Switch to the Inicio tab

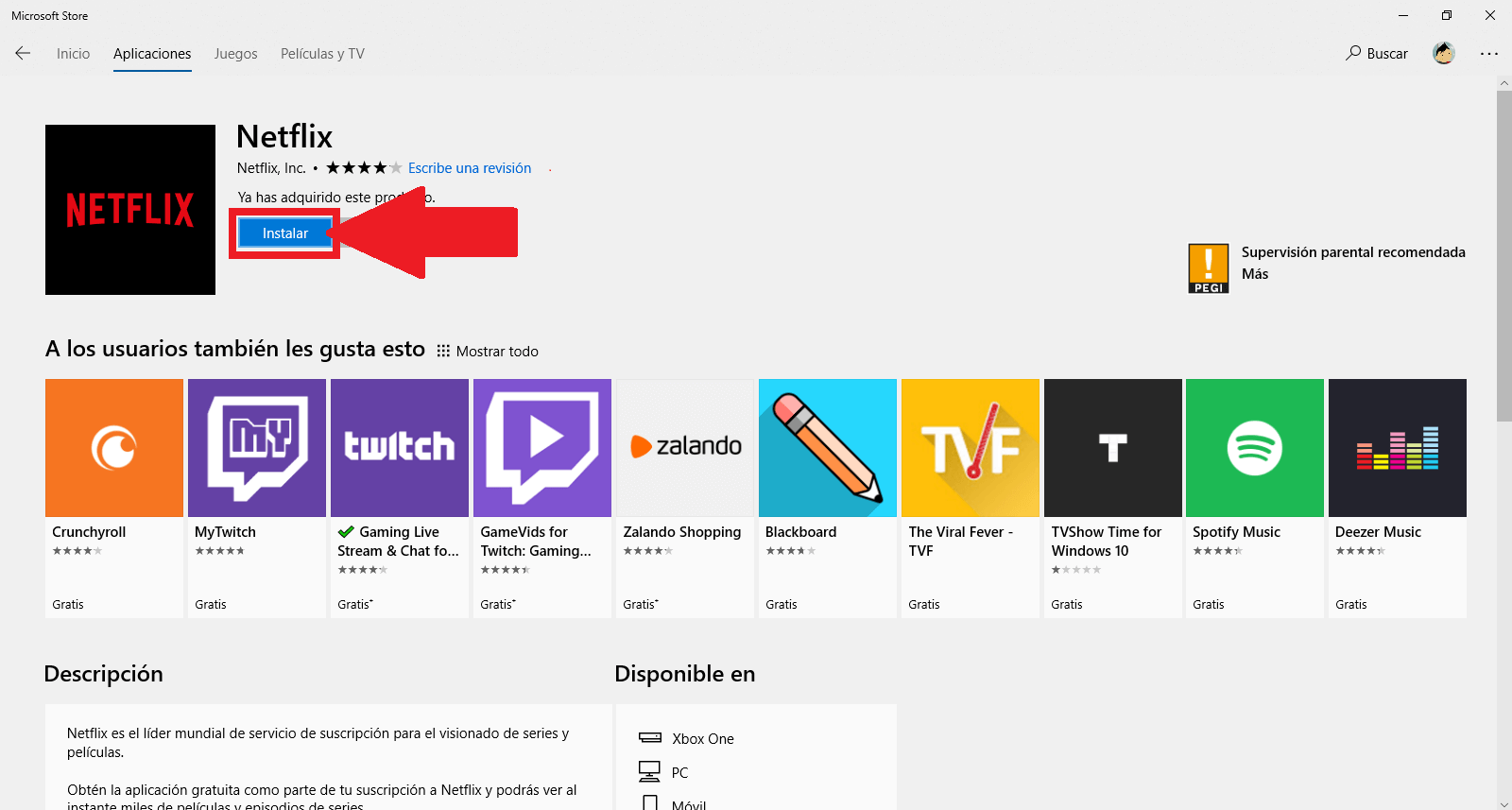coord(73,54)
